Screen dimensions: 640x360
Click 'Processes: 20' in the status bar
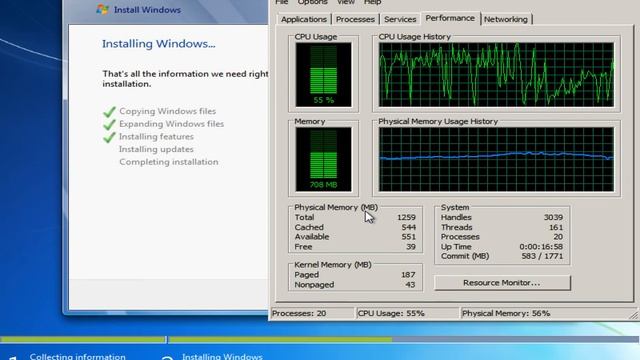(299, 313)
